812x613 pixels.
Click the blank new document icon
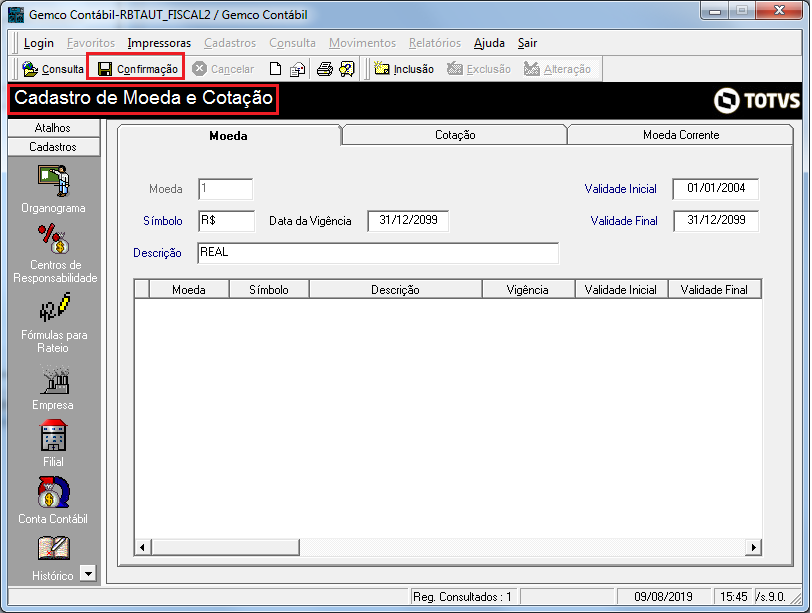pyautogui.click(x=276, y=69)
